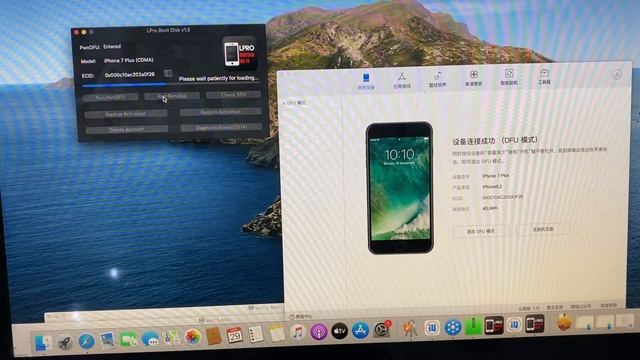Open App Store from the Dock
The width and height of the screenshot is (640, 360).
pos(360,330)
